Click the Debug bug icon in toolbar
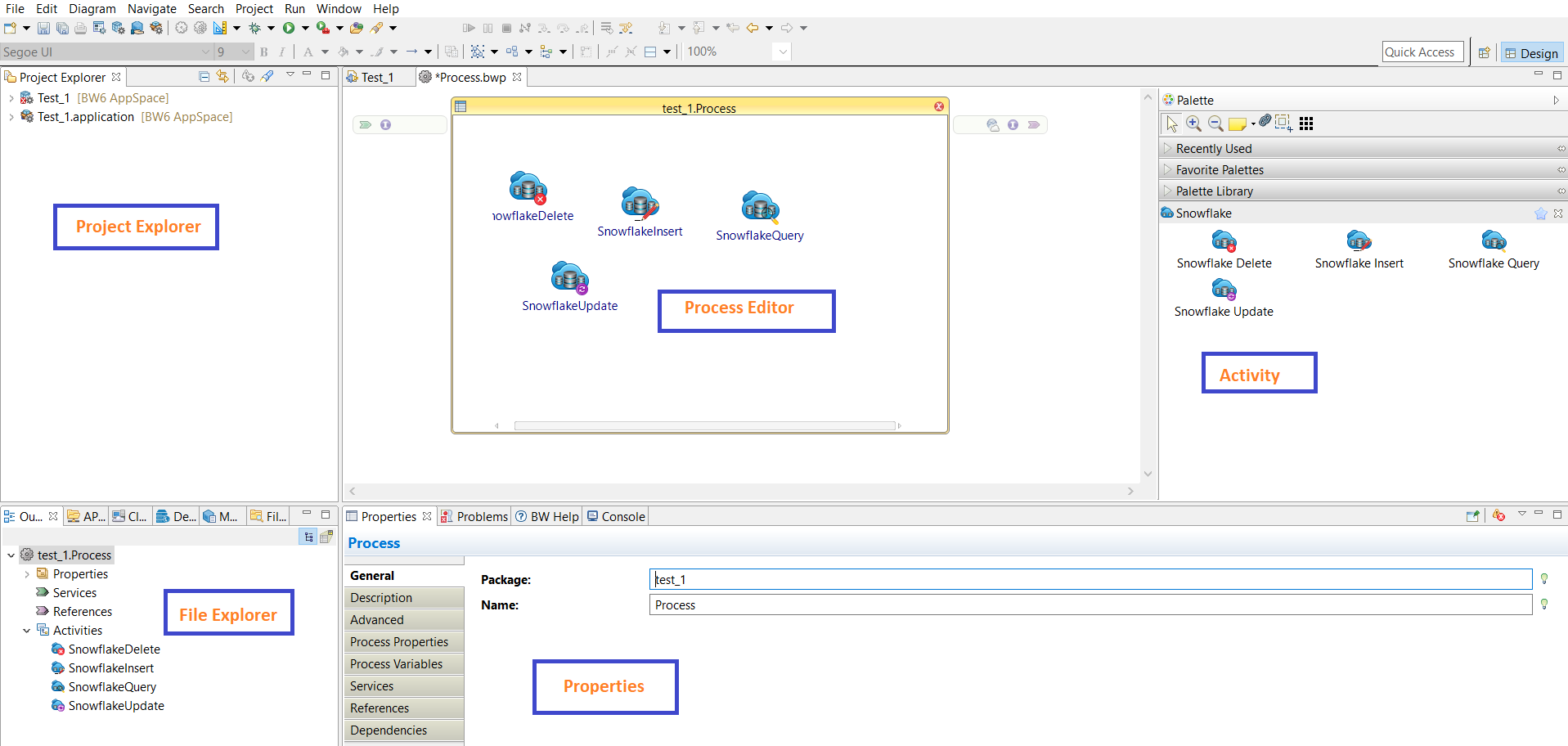 point(255,28)
